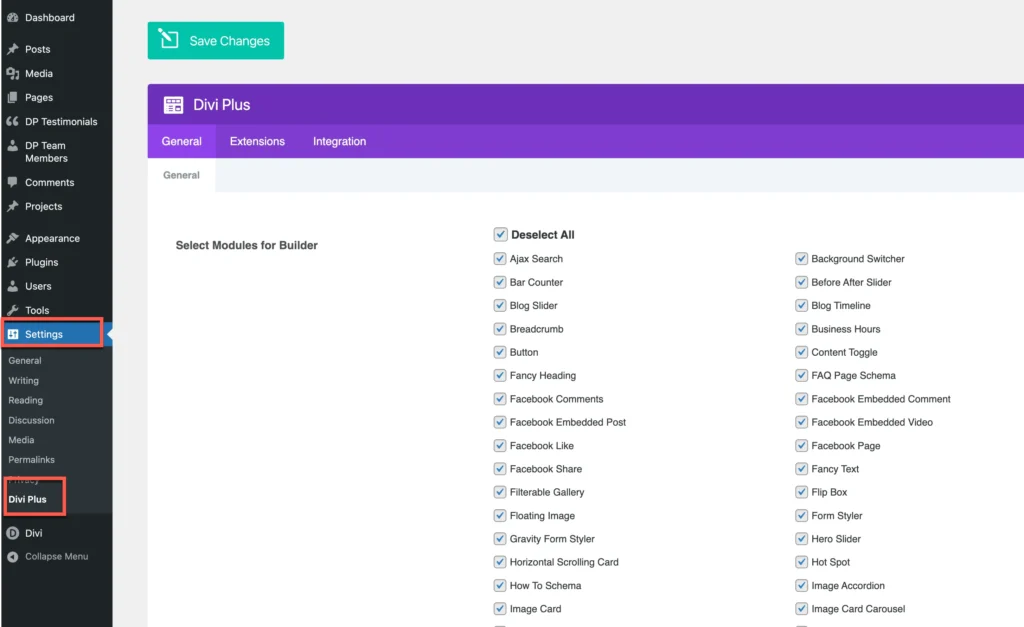This screenshot has width=1024, height=627.
Task: Click the Save Changes pencil icon
Action: tap(168, 39)
